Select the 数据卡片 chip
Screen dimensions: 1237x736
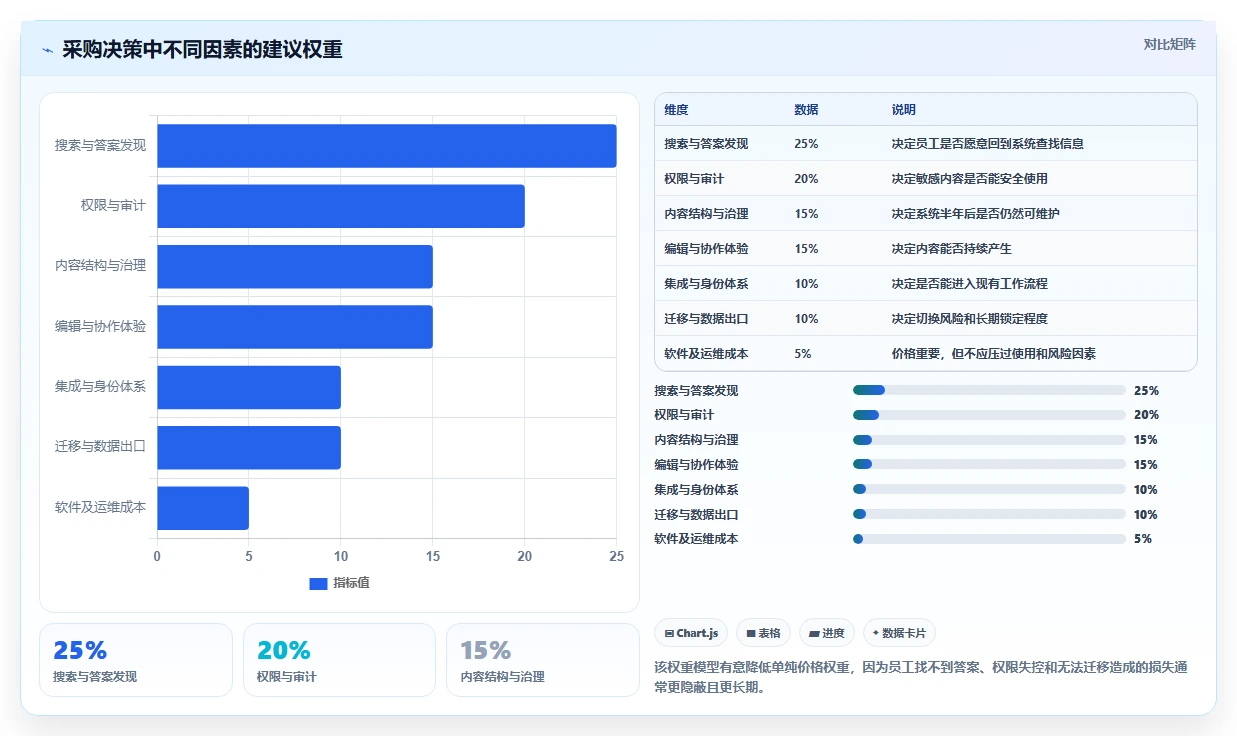pyautogui.click(x=899, y=633)
